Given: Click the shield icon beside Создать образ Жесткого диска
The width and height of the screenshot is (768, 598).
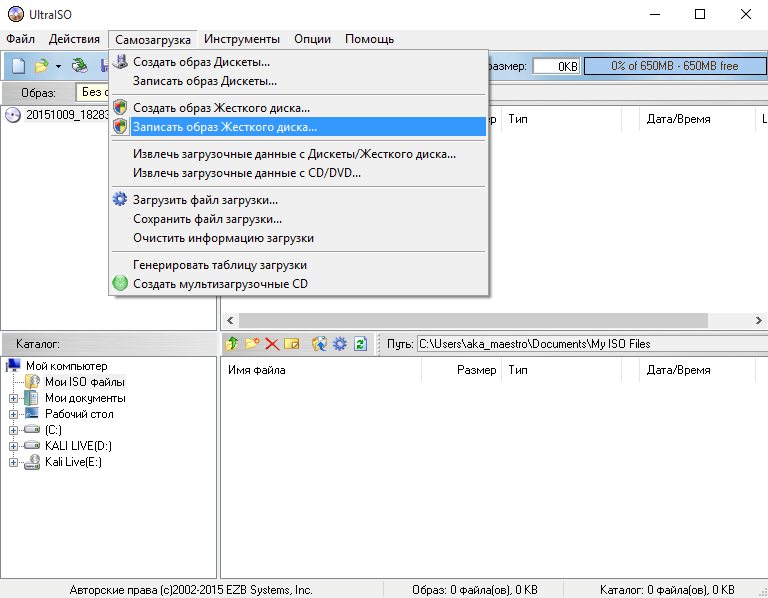Looking at the screenshot, I should click(120, 107).
